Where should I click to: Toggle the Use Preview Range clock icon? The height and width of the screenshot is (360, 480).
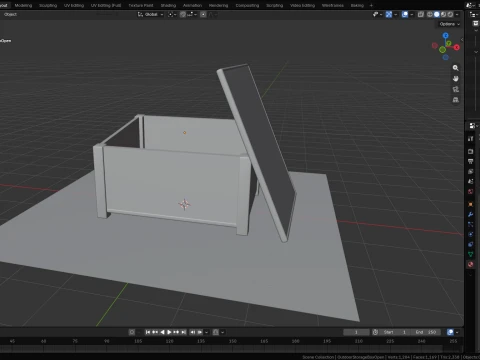pos(375,332)
